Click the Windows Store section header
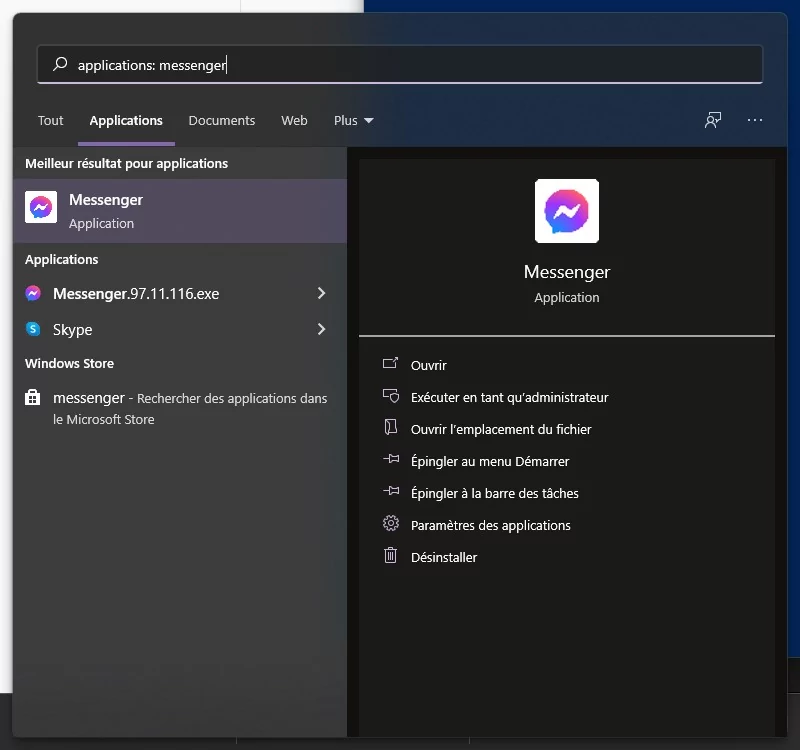 [69, 364]
